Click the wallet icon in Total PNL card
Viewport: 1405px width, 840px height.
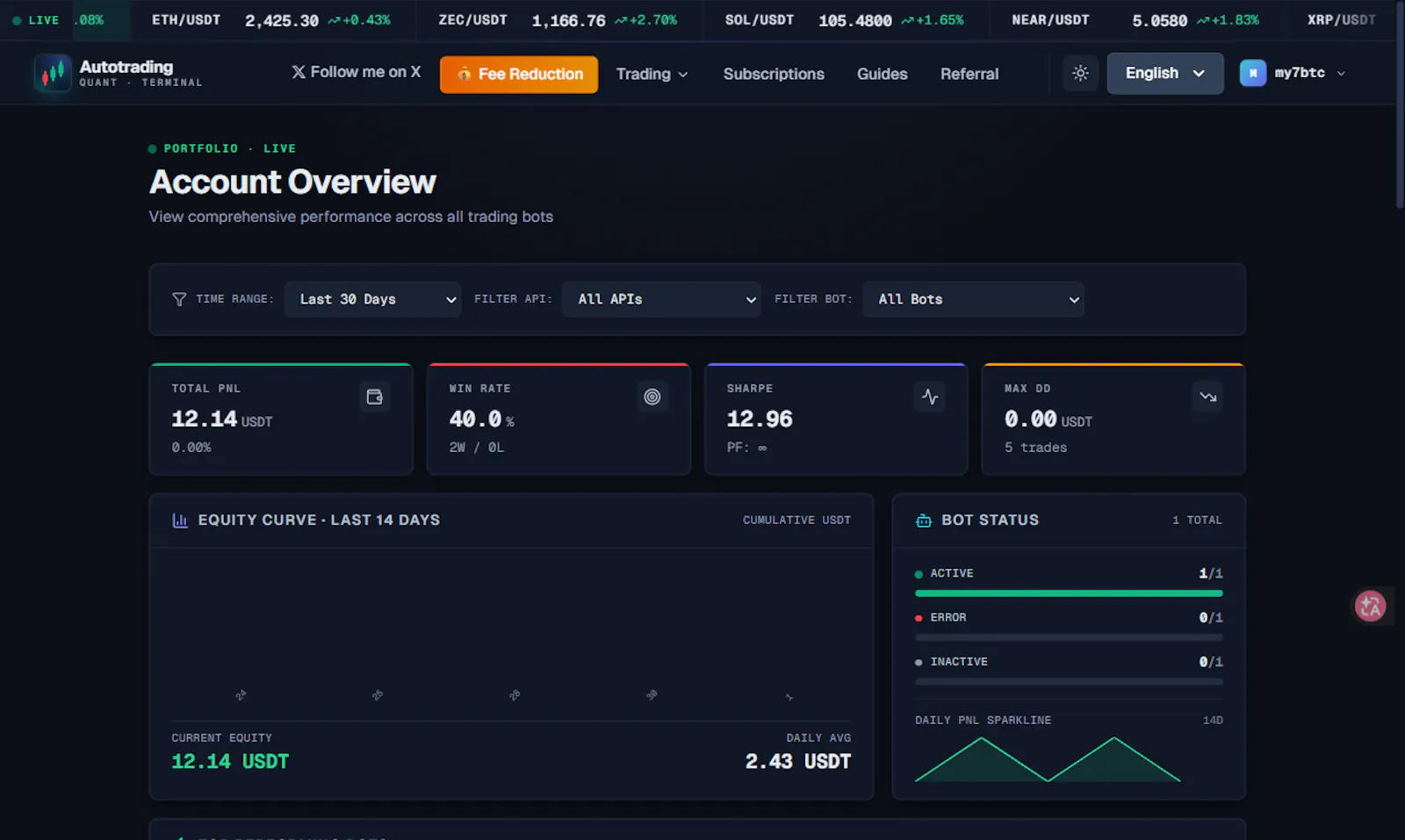[375, 397]
